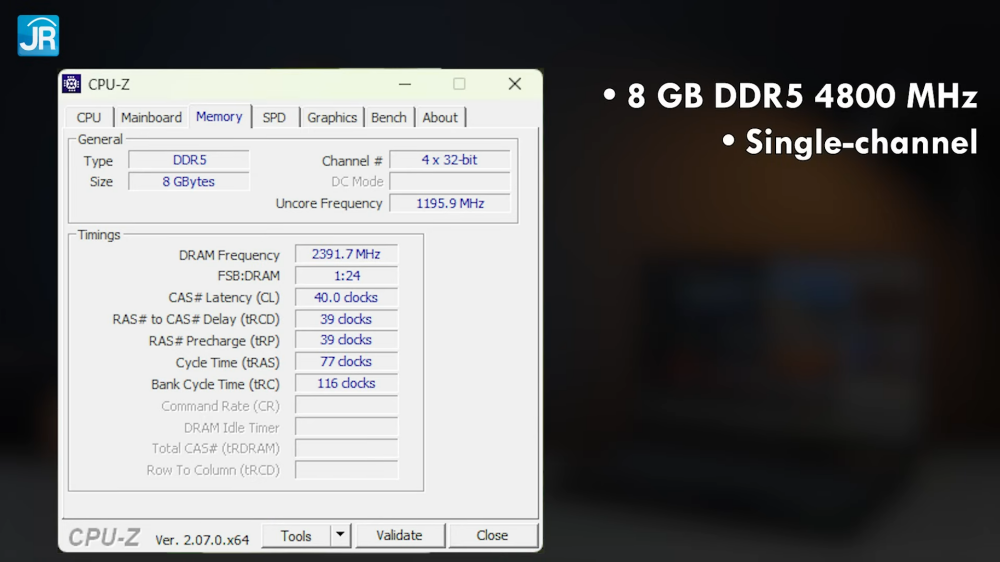Click the "Ver. 2.07.0.x64" version text
Image resolution: width=1000 pixels, height=562 pixels.
point(202,540)
